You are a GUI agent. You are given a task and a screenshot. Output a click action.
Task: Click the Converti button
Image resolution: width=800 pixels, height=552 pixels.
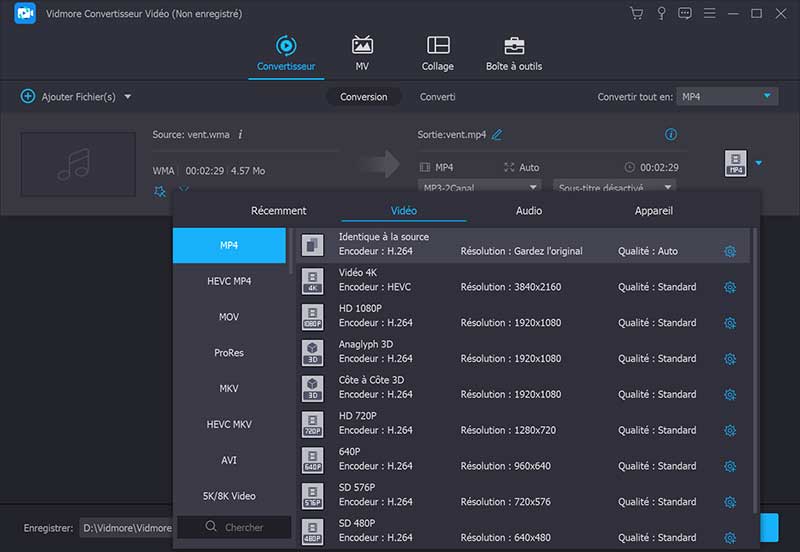(x=437, y=97)
